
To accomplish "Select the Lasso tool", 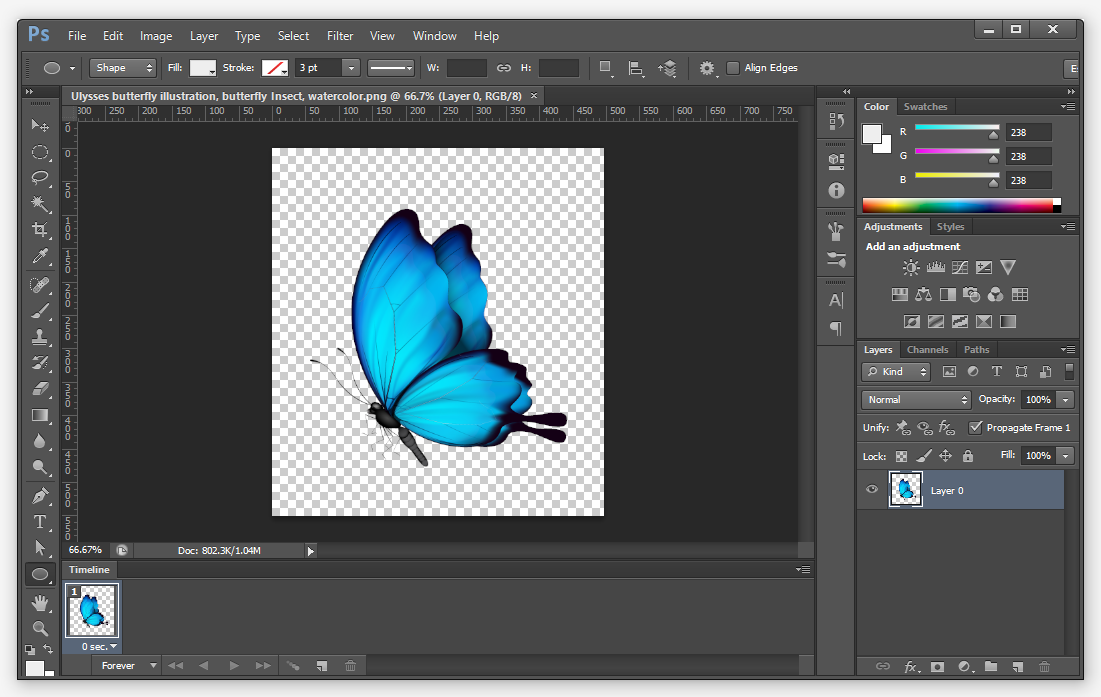I will (40, 178).
